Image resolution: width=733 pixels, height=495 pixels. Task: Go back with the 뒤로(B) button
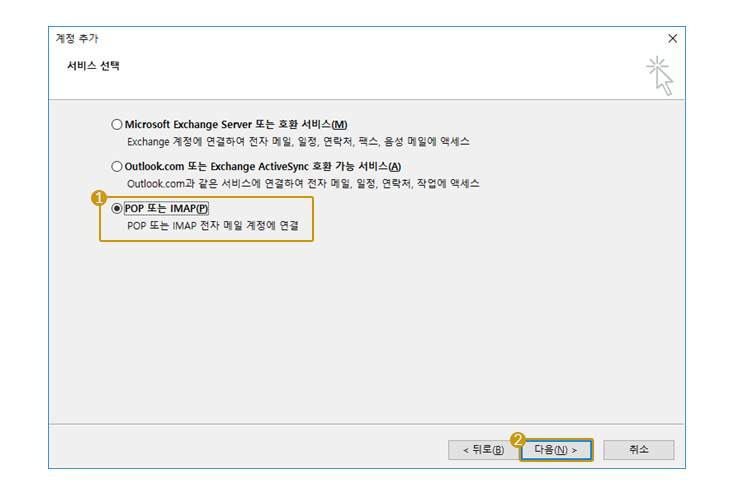coord(481,450)
